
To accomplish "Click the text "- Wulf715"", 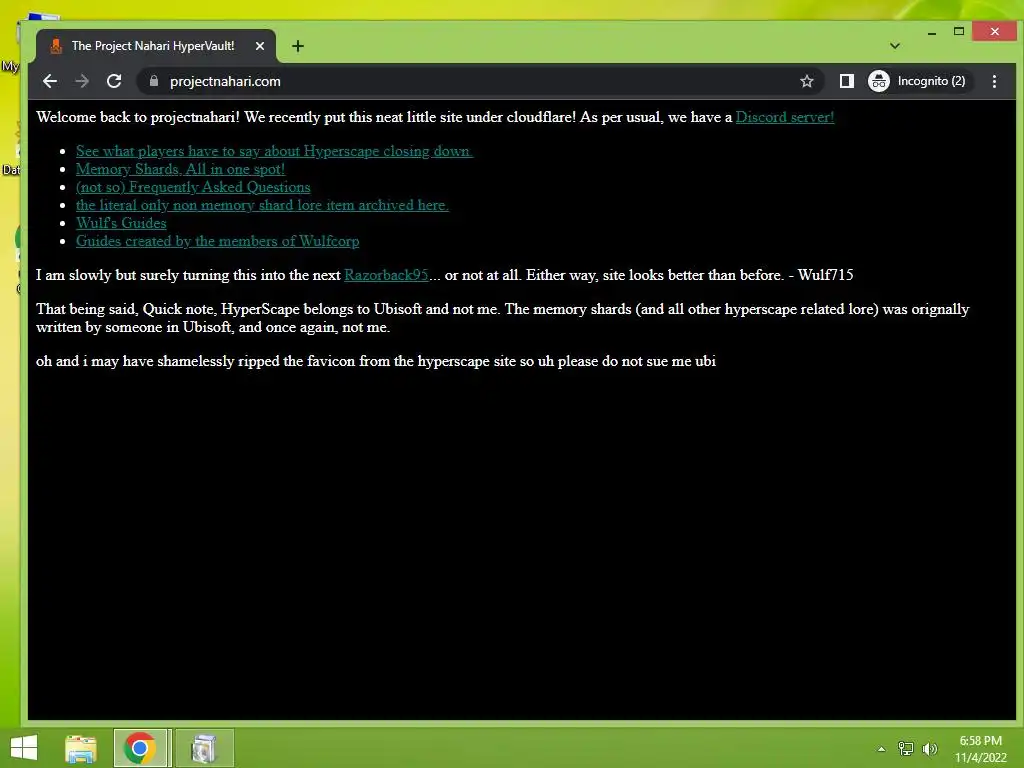I will coord(821,275).
